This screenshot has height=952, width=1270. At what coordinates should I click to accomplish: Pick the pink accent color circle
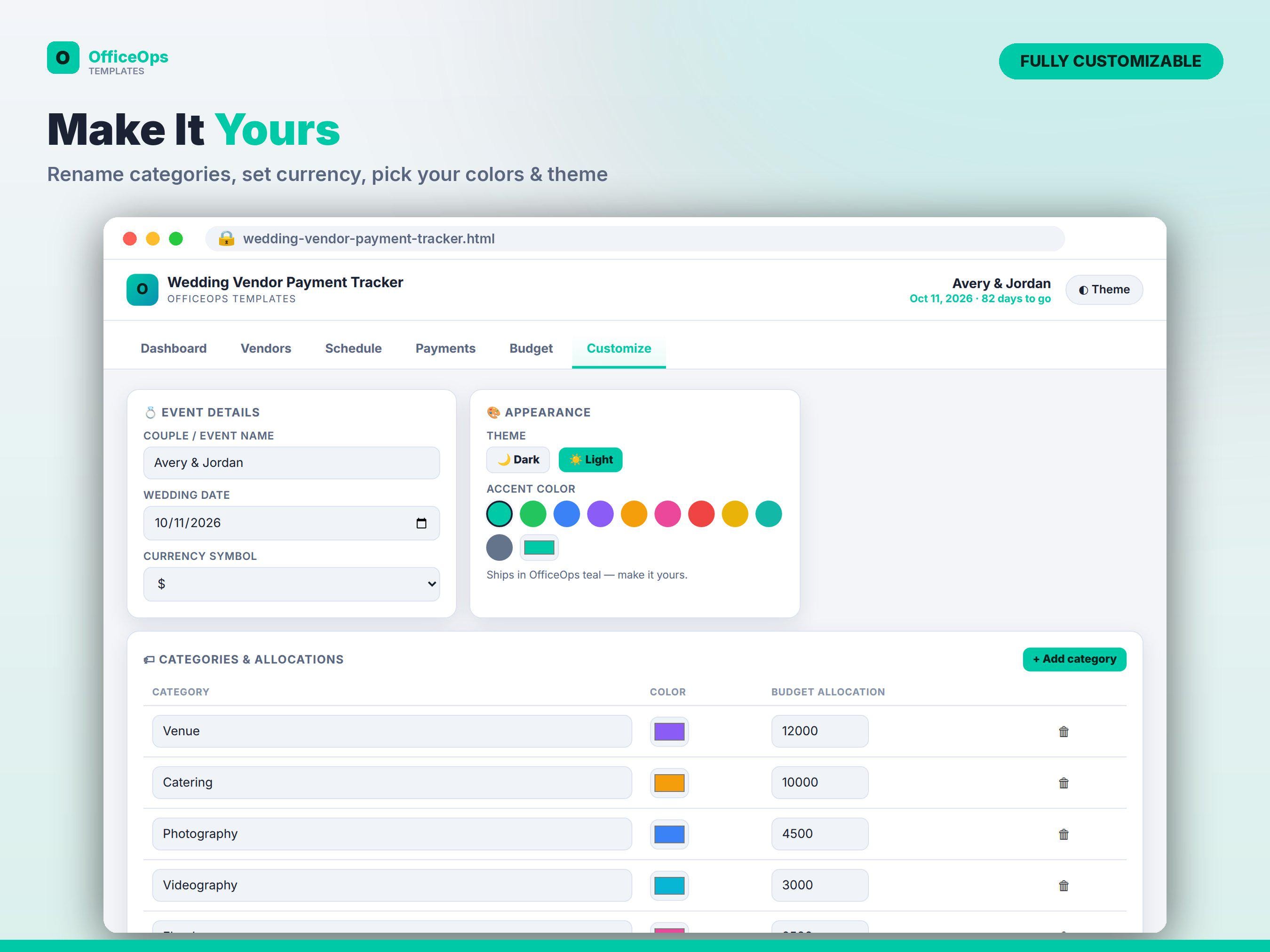(x=668, y=513)
